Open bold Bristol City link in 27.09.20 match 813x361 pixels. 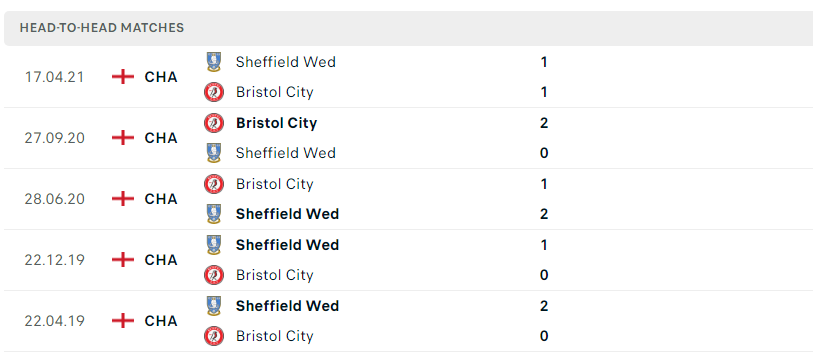pyautogui.click(x=276, y=123)
